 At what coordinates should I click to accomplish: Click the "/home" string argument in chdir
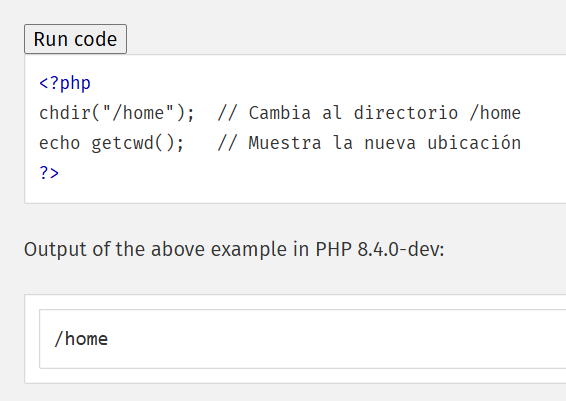tap(138, 113)
